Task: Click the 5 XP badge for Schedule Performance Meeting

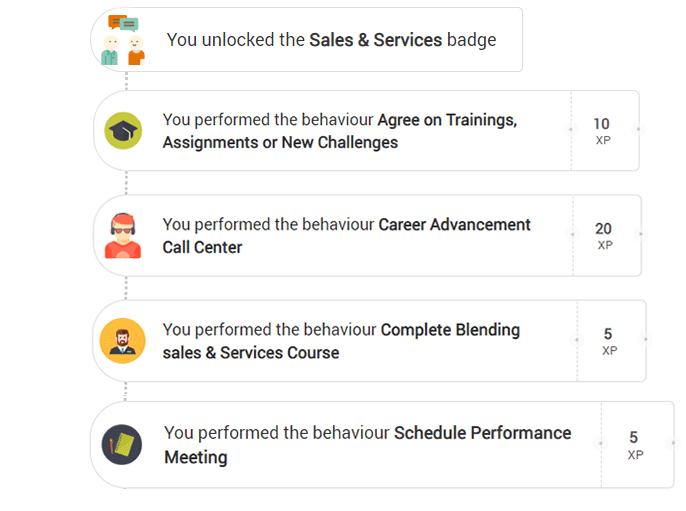Action: [634, 445]
